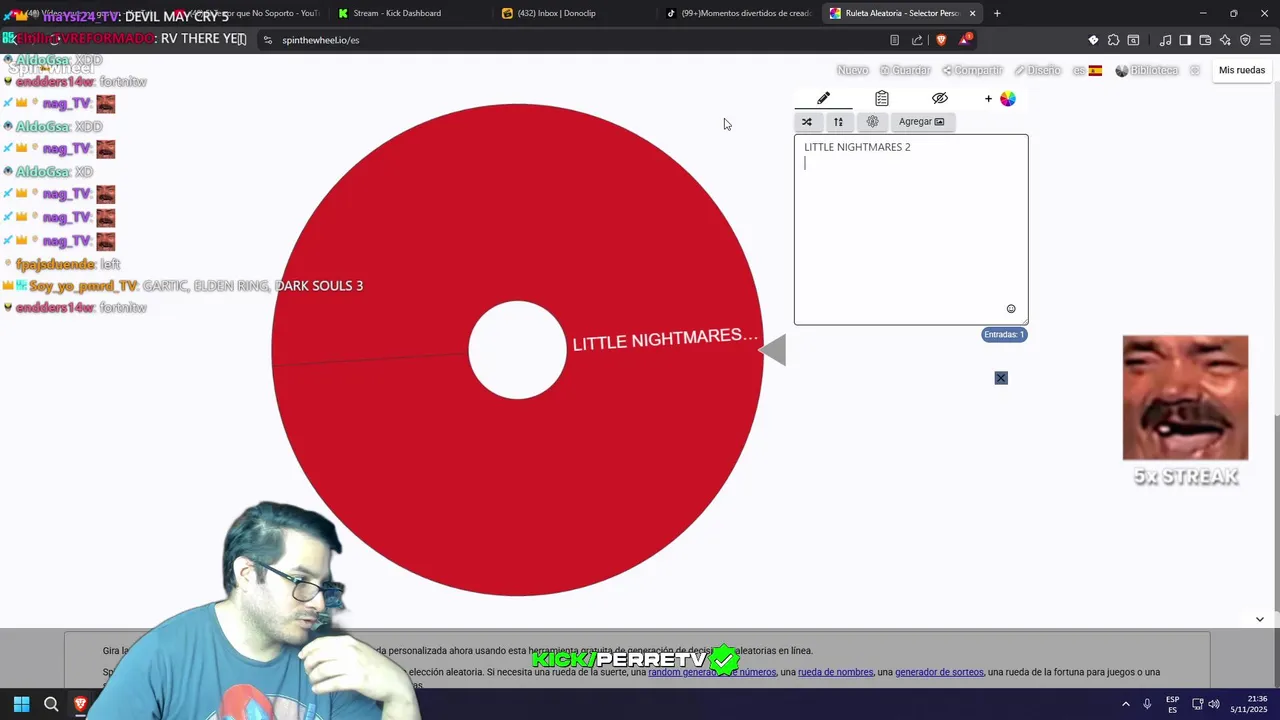Open reader mode icon in address bar
The height and width of the screenshot is (720, 1280).
(x=894, y=40)
